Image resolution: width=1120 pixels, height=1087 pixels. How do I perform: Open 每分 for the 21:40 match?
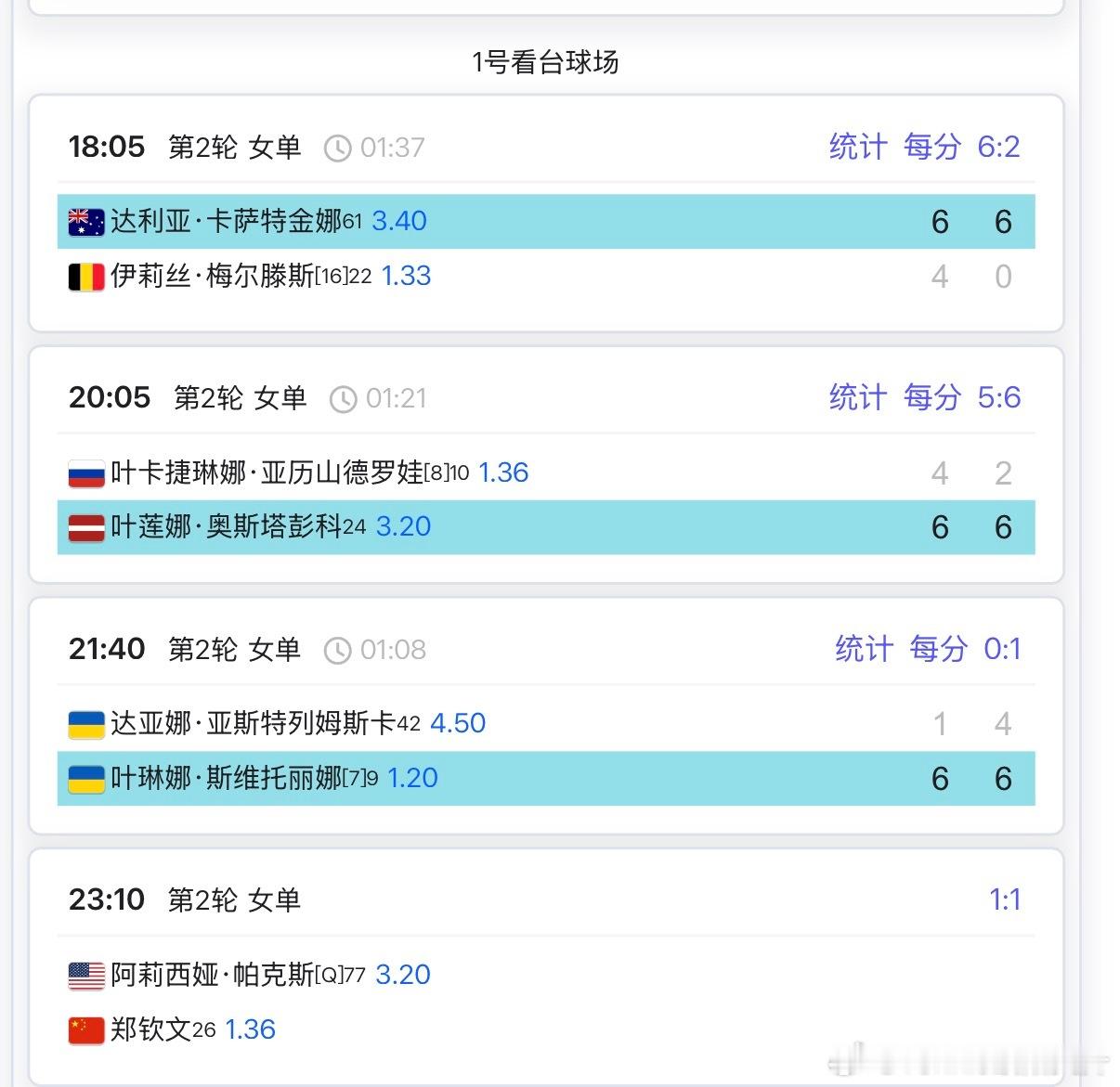point(938,649)
